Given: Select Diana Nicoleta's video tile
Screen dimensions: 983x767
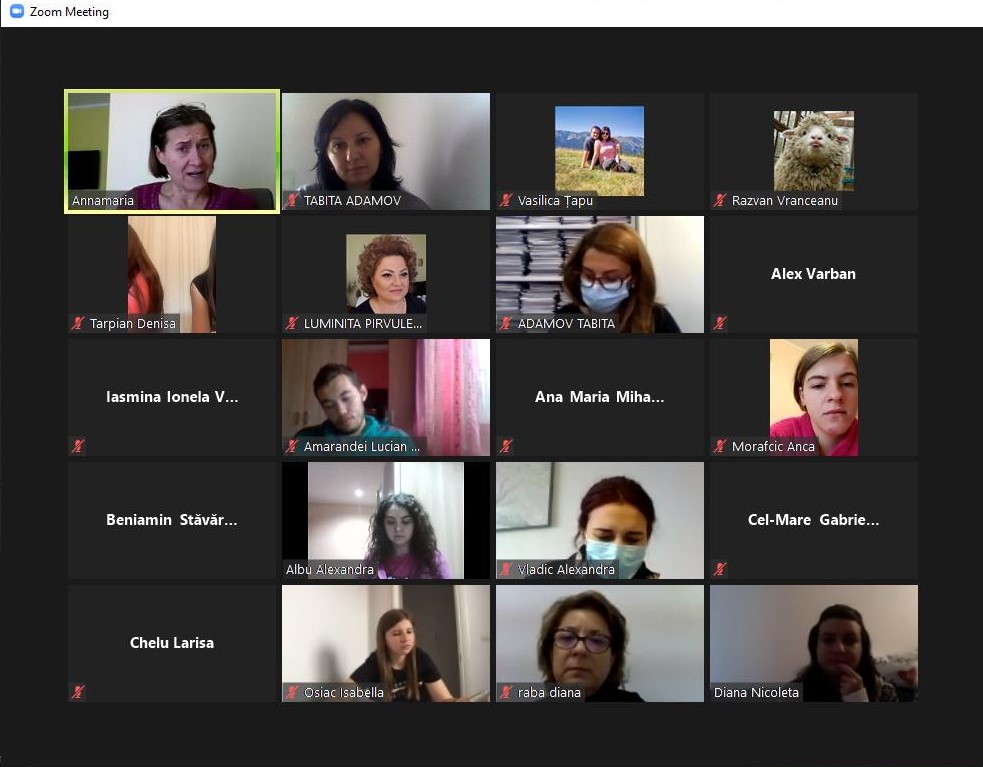Looking at the screenshot, I should [814, 643].
